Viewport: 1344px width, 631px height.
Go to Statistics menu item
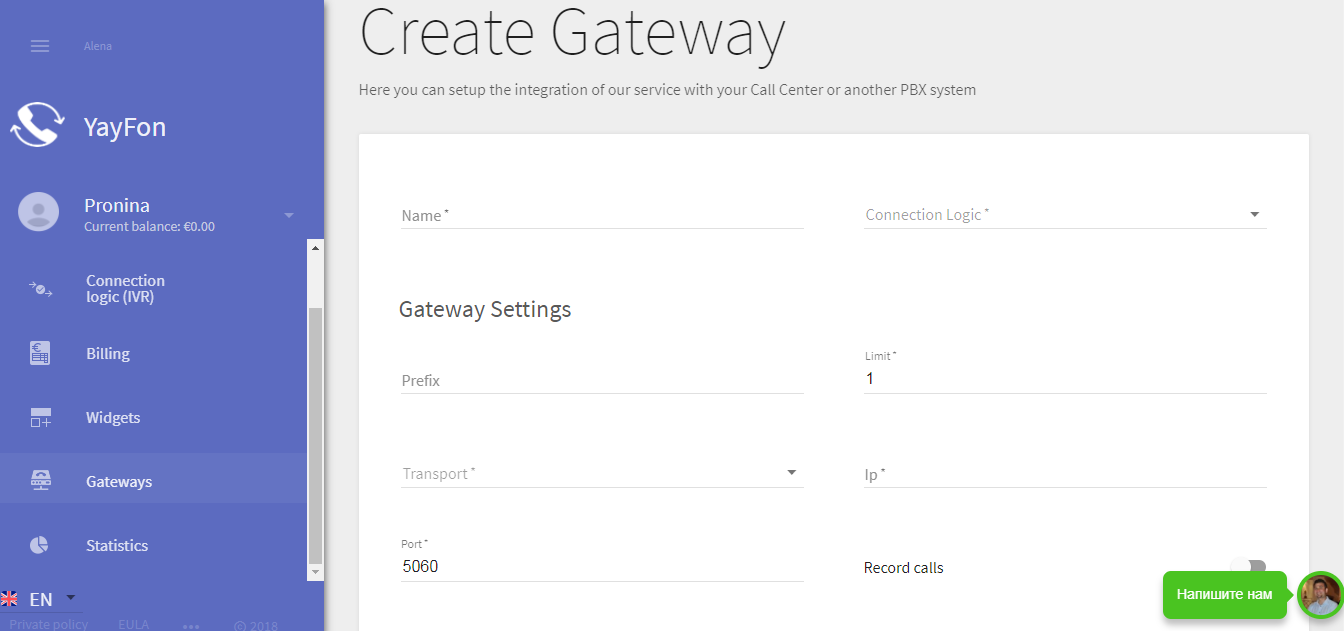tap(117, 545)
